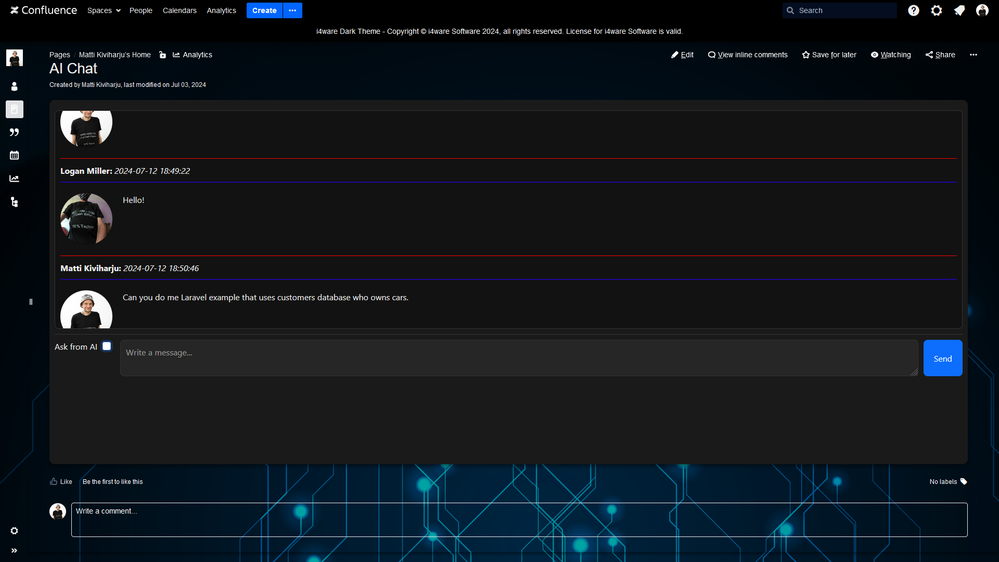Image resolution: width=999 pixels, height=562 pixels.
Task: Click the "Hello!" chat message text
Action: pyautogui.click(x=133, y=200)
